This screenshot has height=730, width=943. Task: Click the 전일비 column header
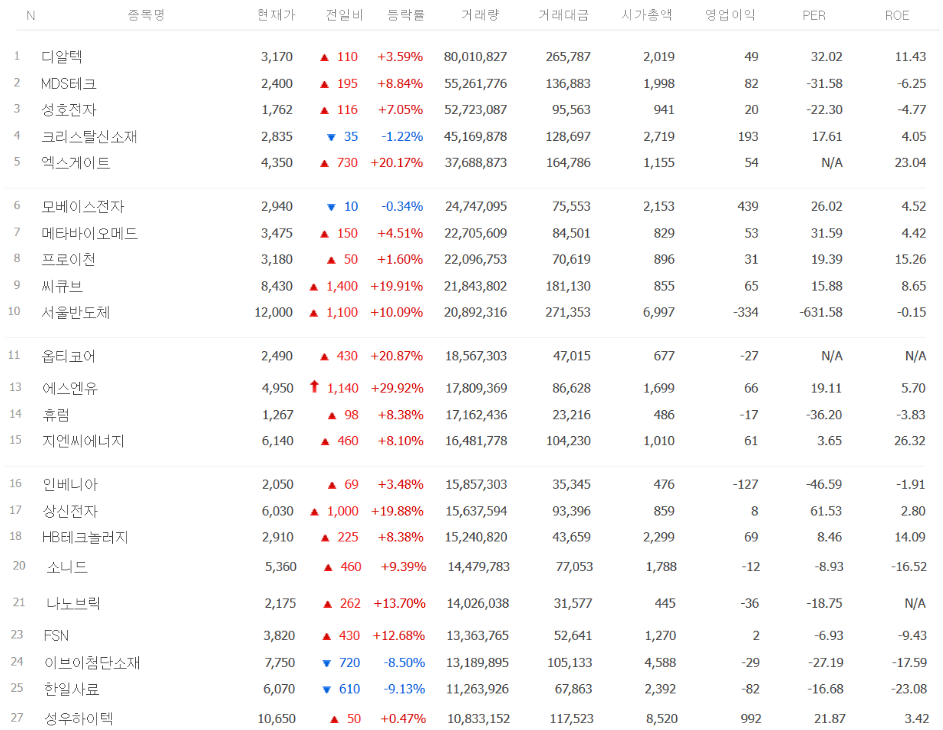(344, 15)
